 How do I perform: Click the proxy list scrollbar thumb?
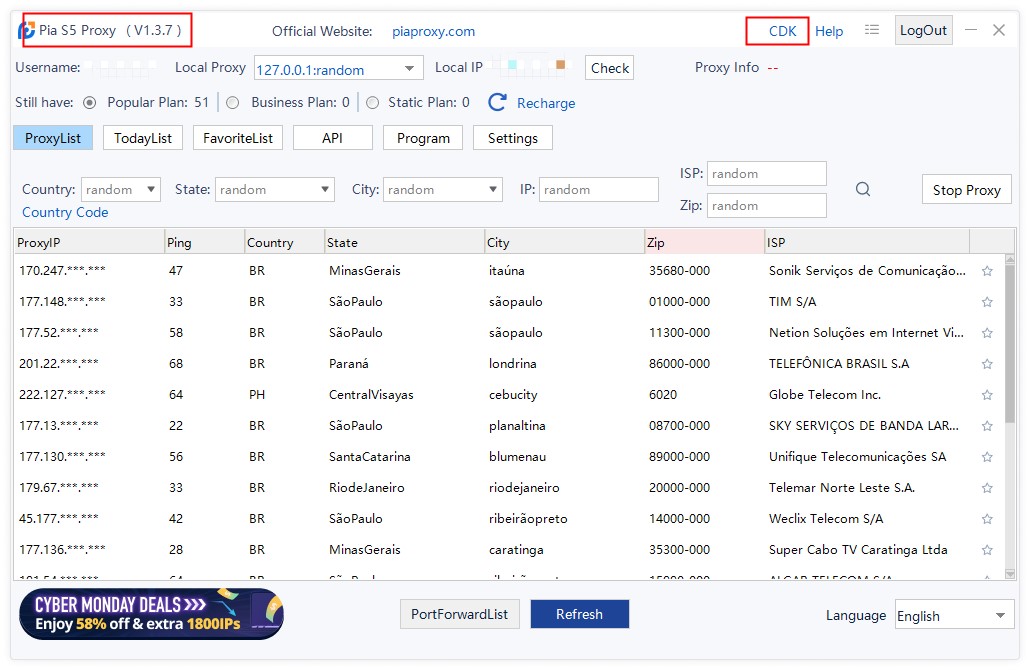point(1010,342)
